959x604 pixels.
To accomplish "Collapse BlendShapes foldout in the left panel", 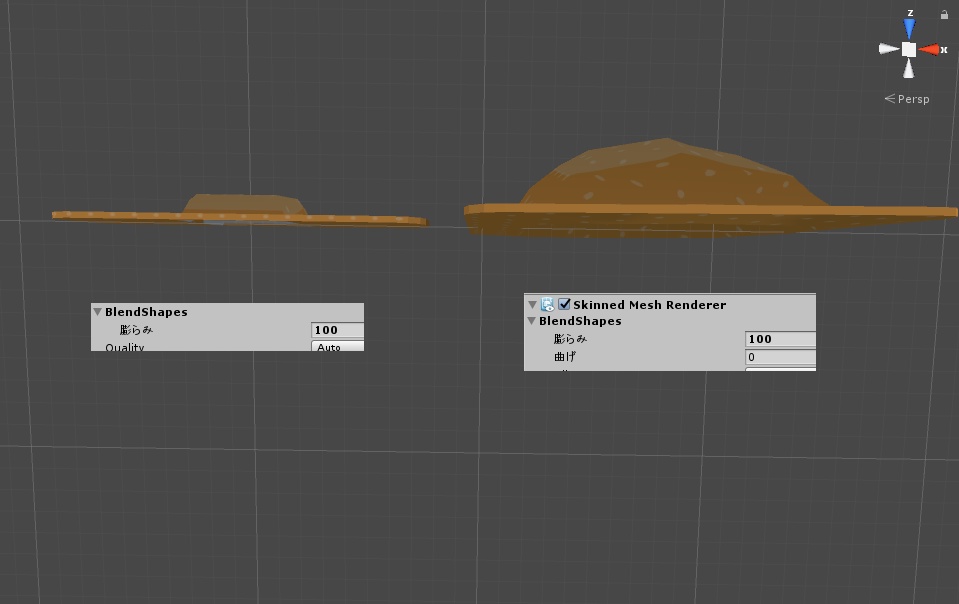I will coord(97,312).
